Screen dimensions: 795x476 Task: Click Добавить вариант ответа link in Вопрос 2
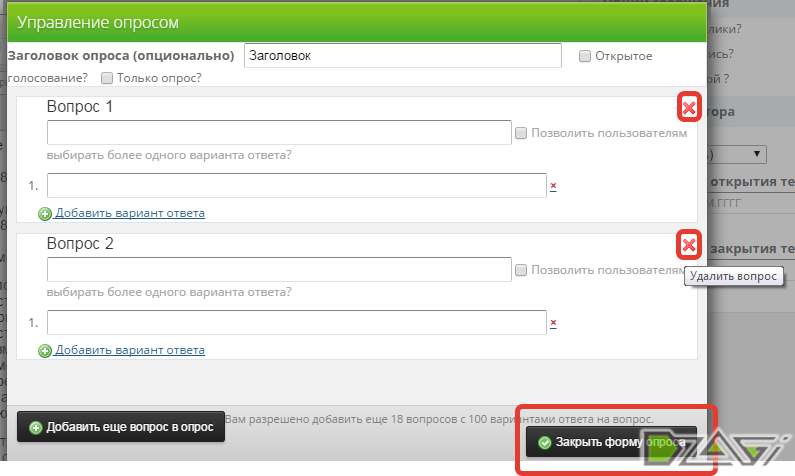point(130,350)
